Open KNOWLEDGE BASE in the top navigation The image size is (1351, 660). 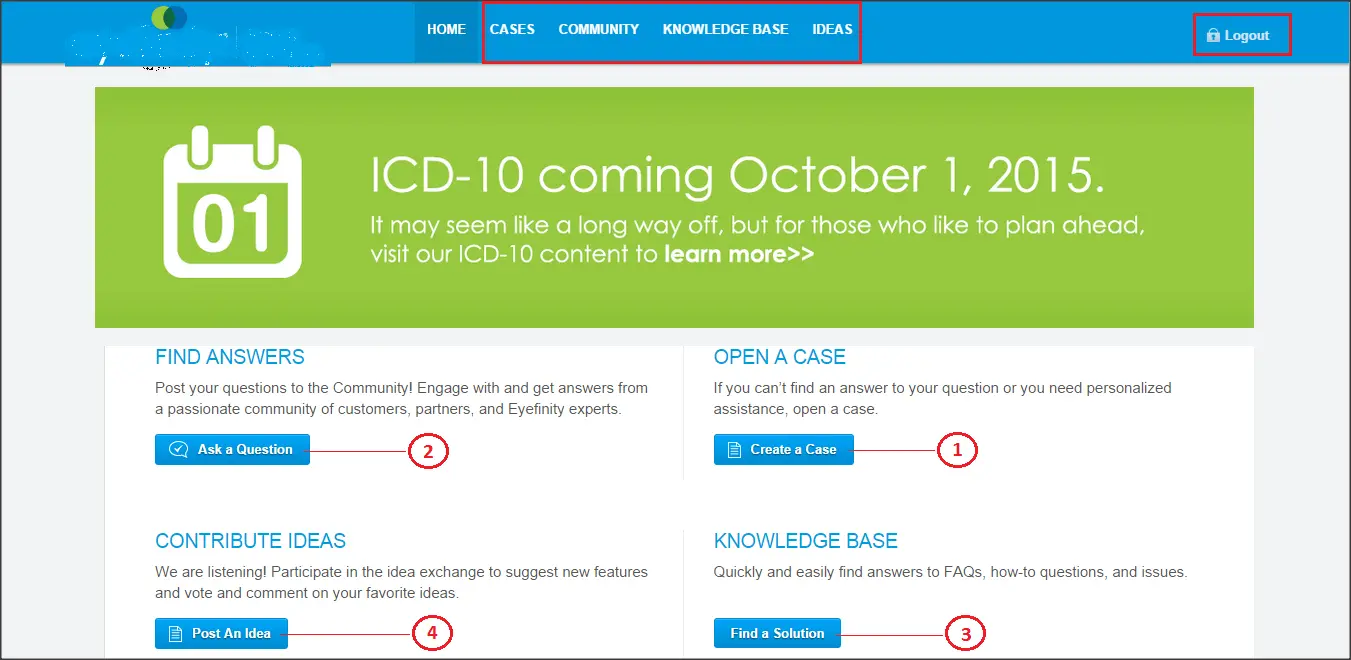[725, 30]
